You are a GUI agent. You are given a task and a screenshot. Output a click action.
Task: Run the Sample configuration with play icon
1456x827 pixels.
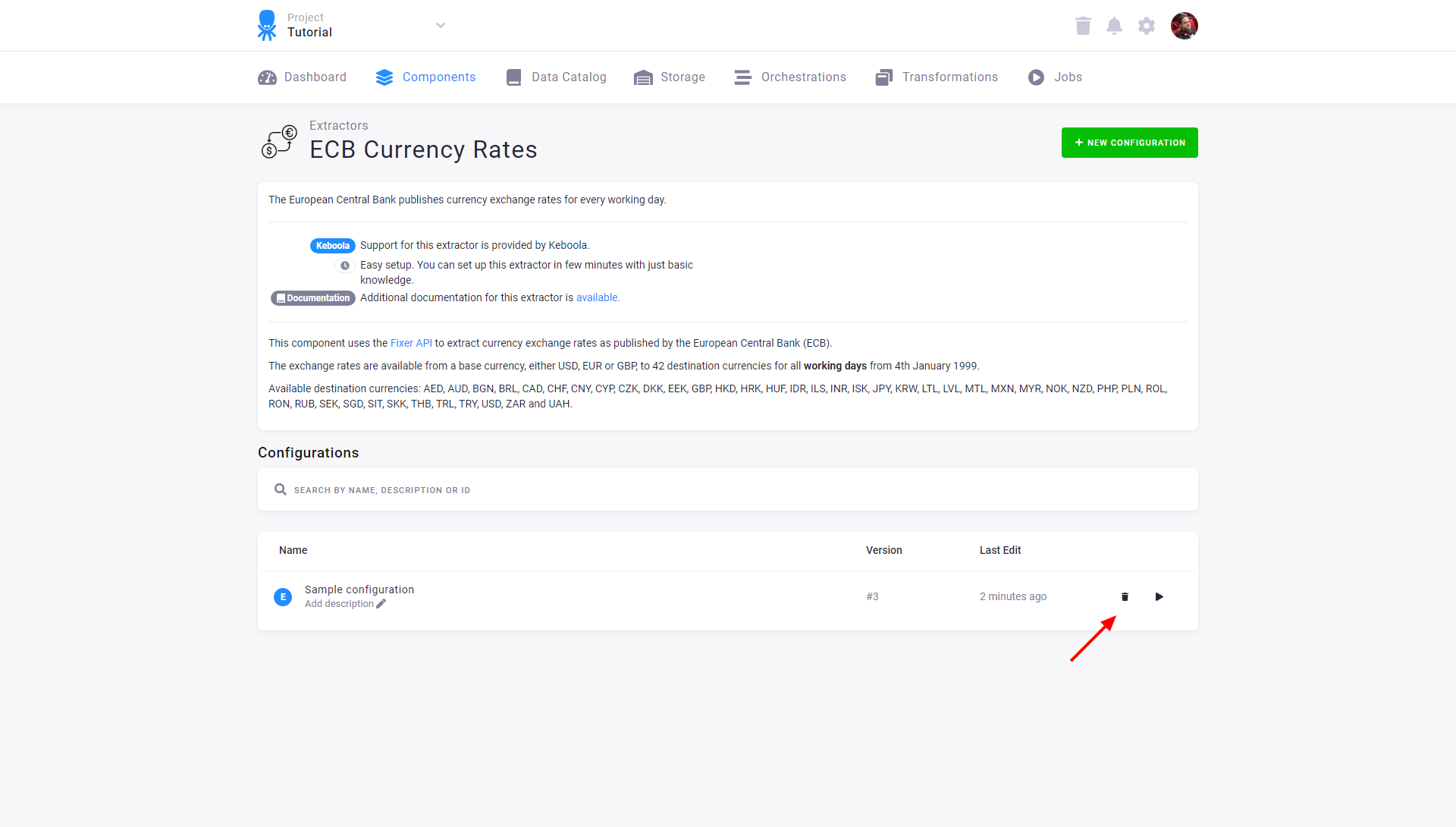pos(1159,597)
